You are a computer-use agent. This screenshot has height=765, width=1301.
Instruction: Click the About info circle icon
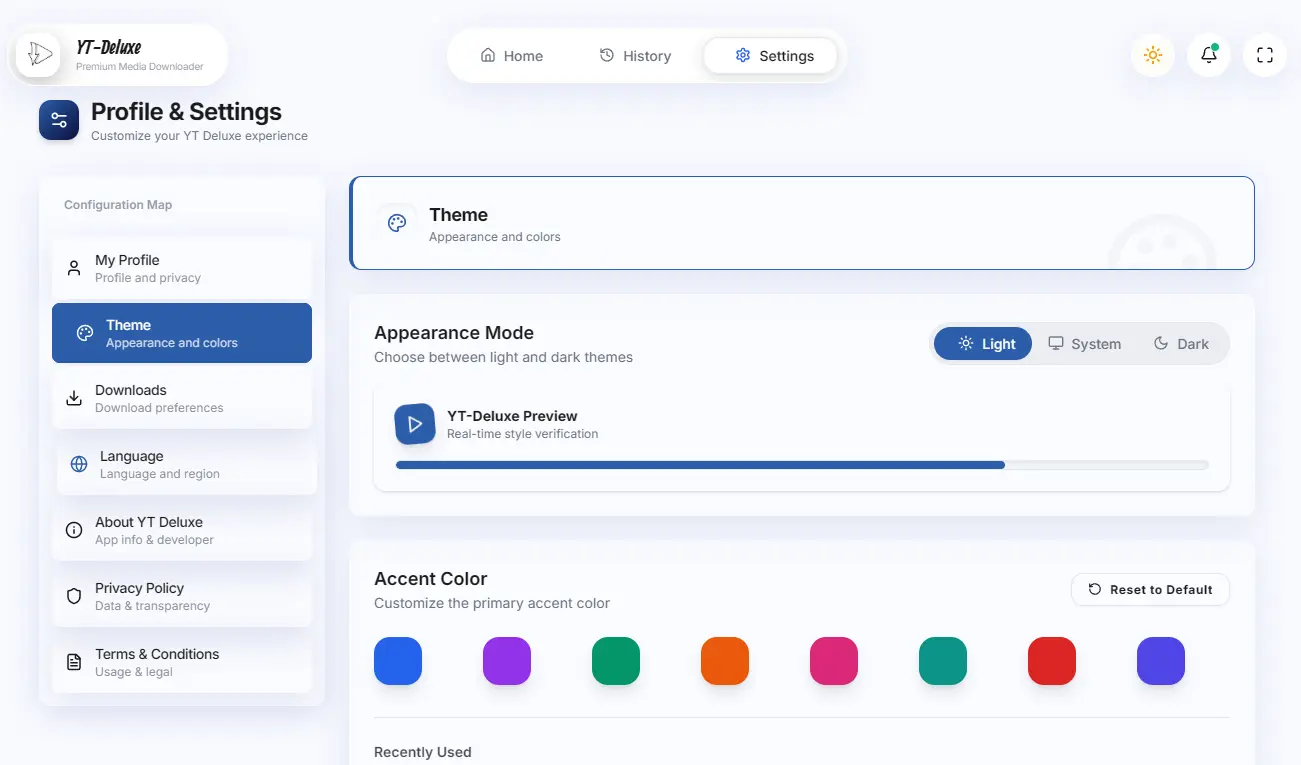coord(74,530)
